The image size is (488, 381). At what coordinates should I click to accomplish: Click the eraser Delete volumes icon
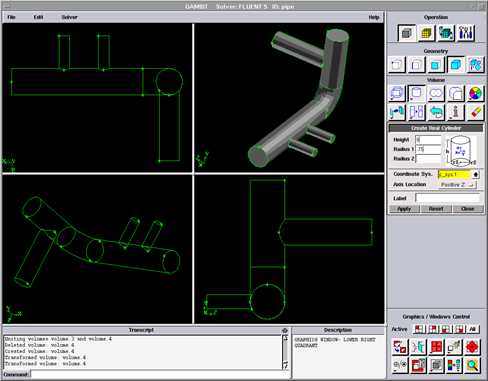pos(475,112)
